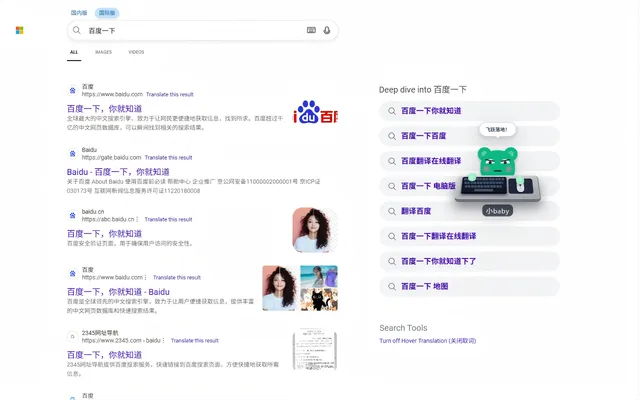Click the 小baby label under mascot
Image resolution: width=640 pixels, height=400 pixels.
pyautogui.click(x=497, y=211)
